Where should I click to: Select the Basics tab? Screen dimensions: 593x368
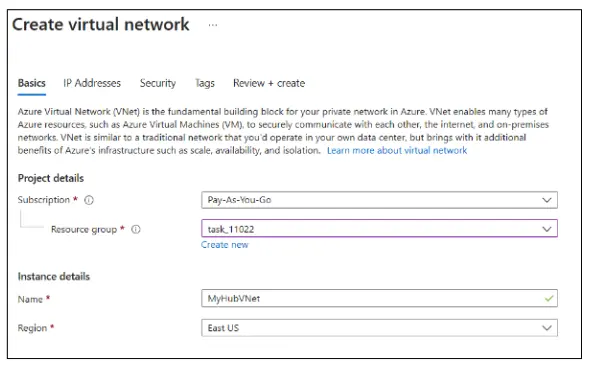[32, 83]
